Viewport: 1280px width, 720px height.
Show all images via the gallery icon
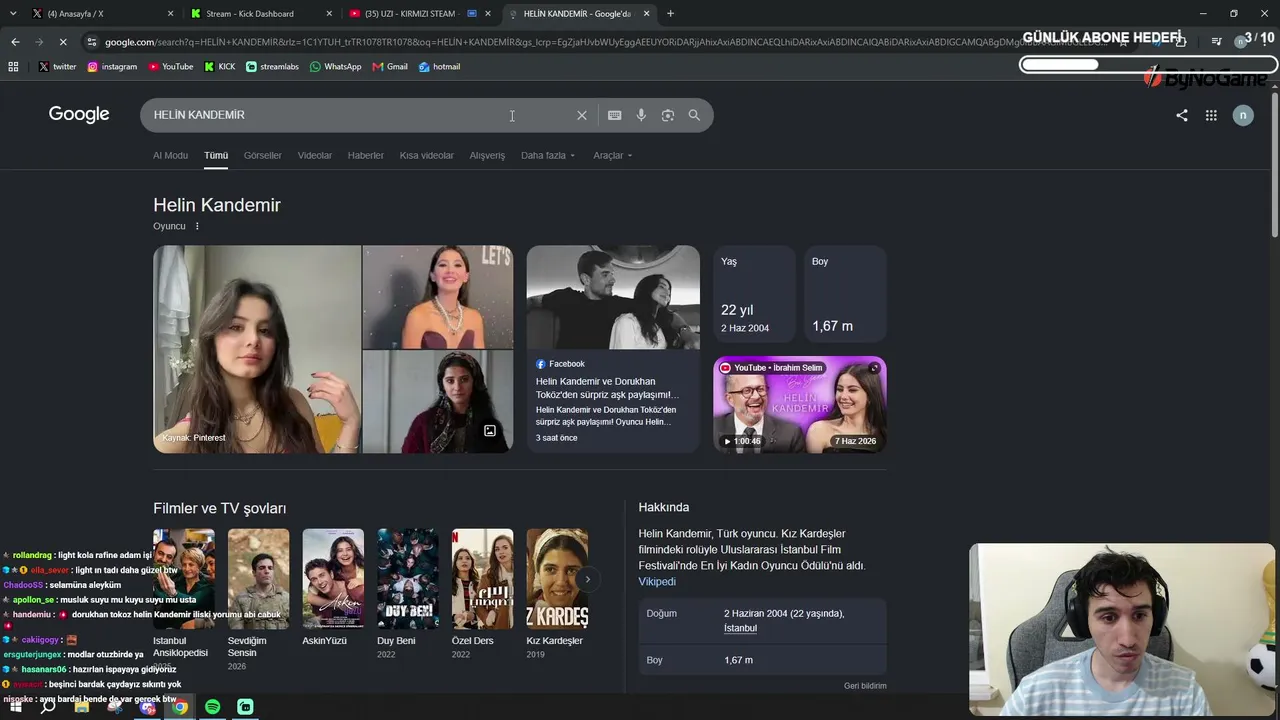(490, 431)
